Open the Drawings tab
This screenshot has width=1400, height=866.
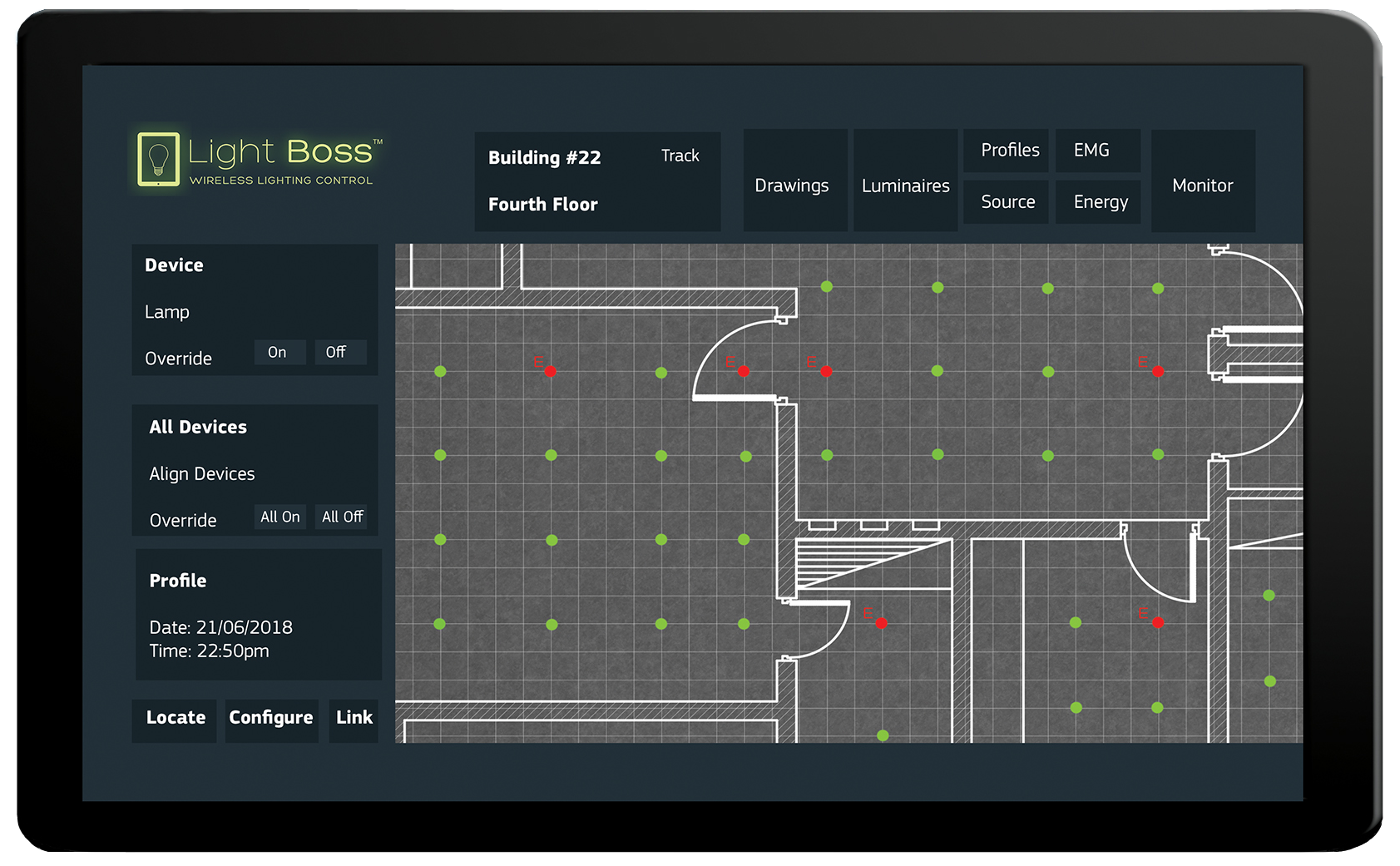pyautogui.click(x=792, y=186)
